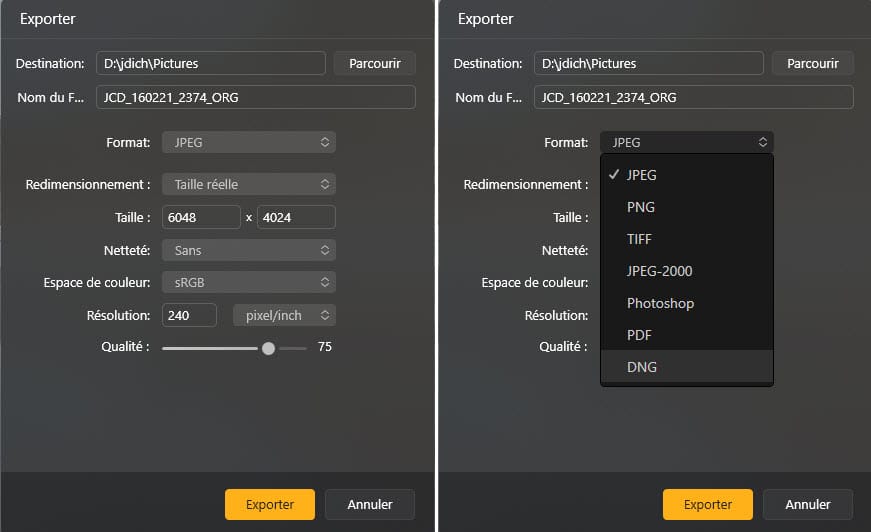The height and width of the screenshot is (532, 871).
Task: Select DNG in the format list
Action: 687,367
